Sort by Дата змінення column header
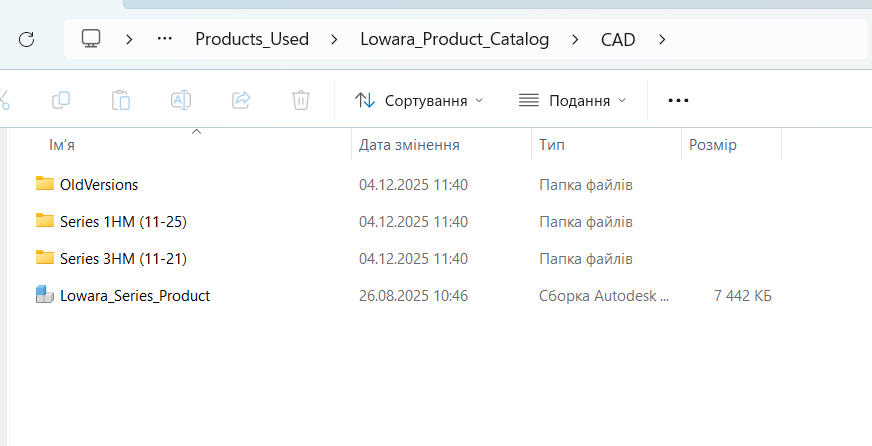 point(409,145)
